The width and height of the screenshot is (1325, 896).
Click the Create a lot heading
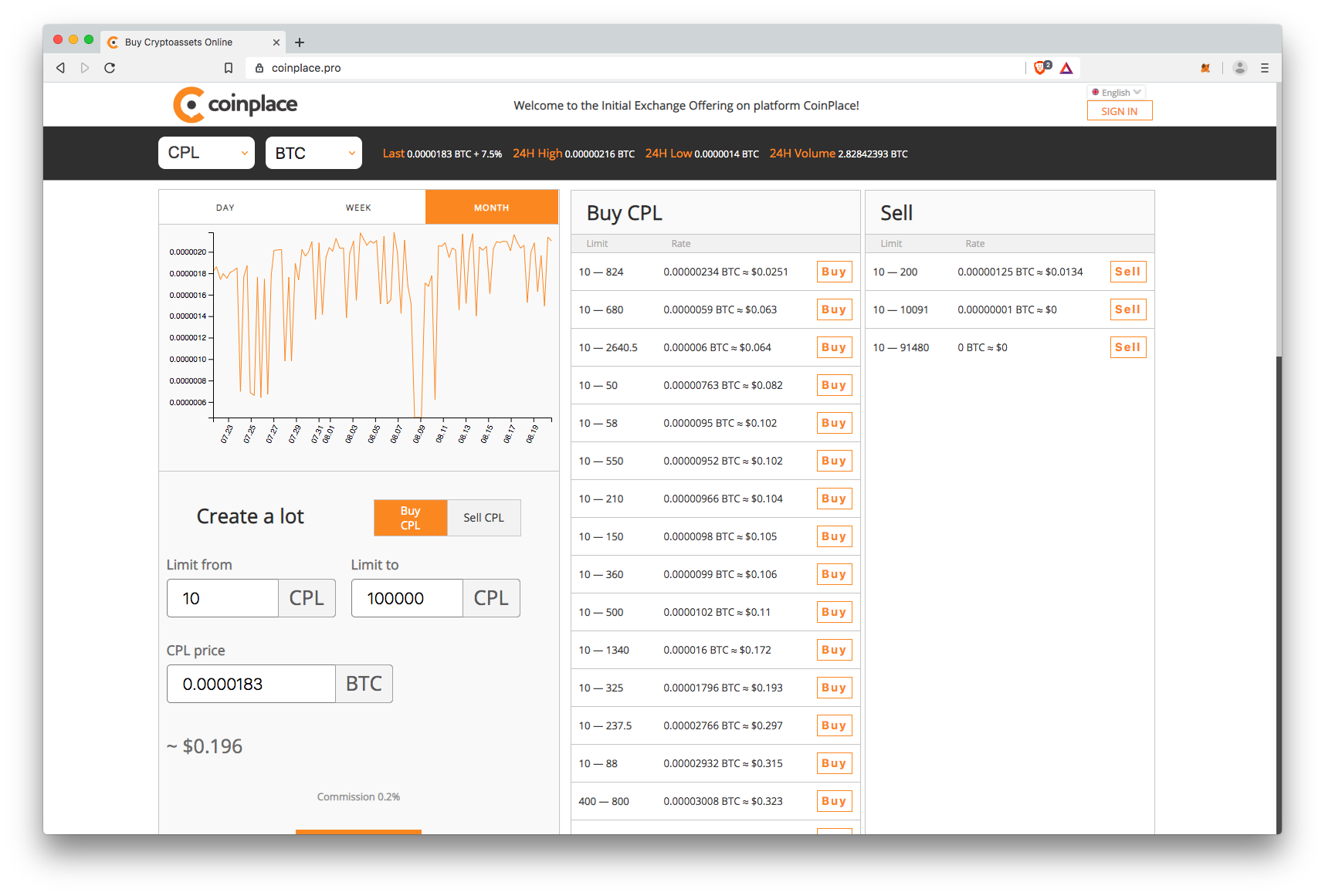tap(250, 516)
